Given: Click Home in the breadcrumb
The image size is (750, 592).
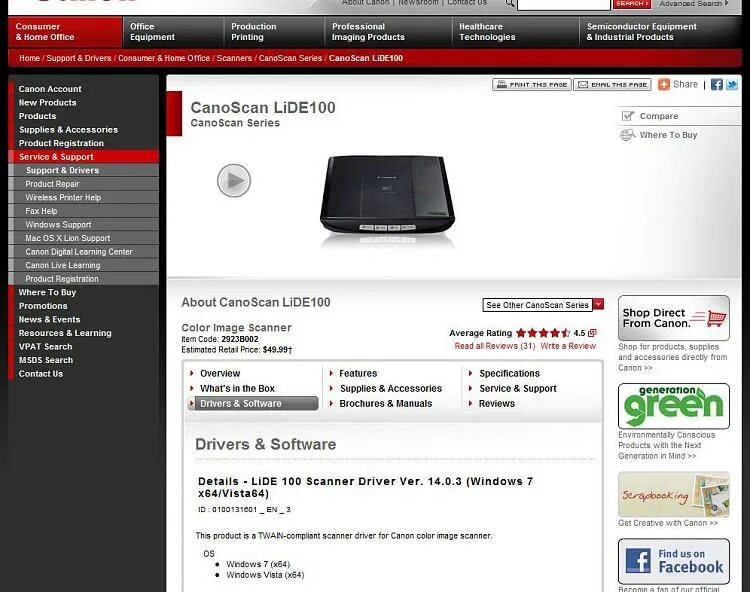Looking at the screenshot, I should 29,58.
